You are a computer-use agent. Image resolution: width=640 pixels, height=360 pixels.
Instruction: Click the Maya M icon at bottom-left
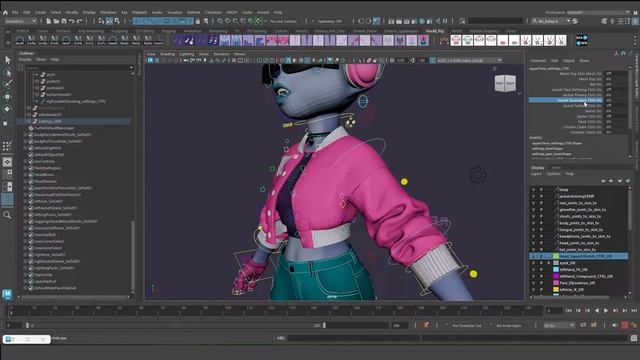(x=7, y=293)
